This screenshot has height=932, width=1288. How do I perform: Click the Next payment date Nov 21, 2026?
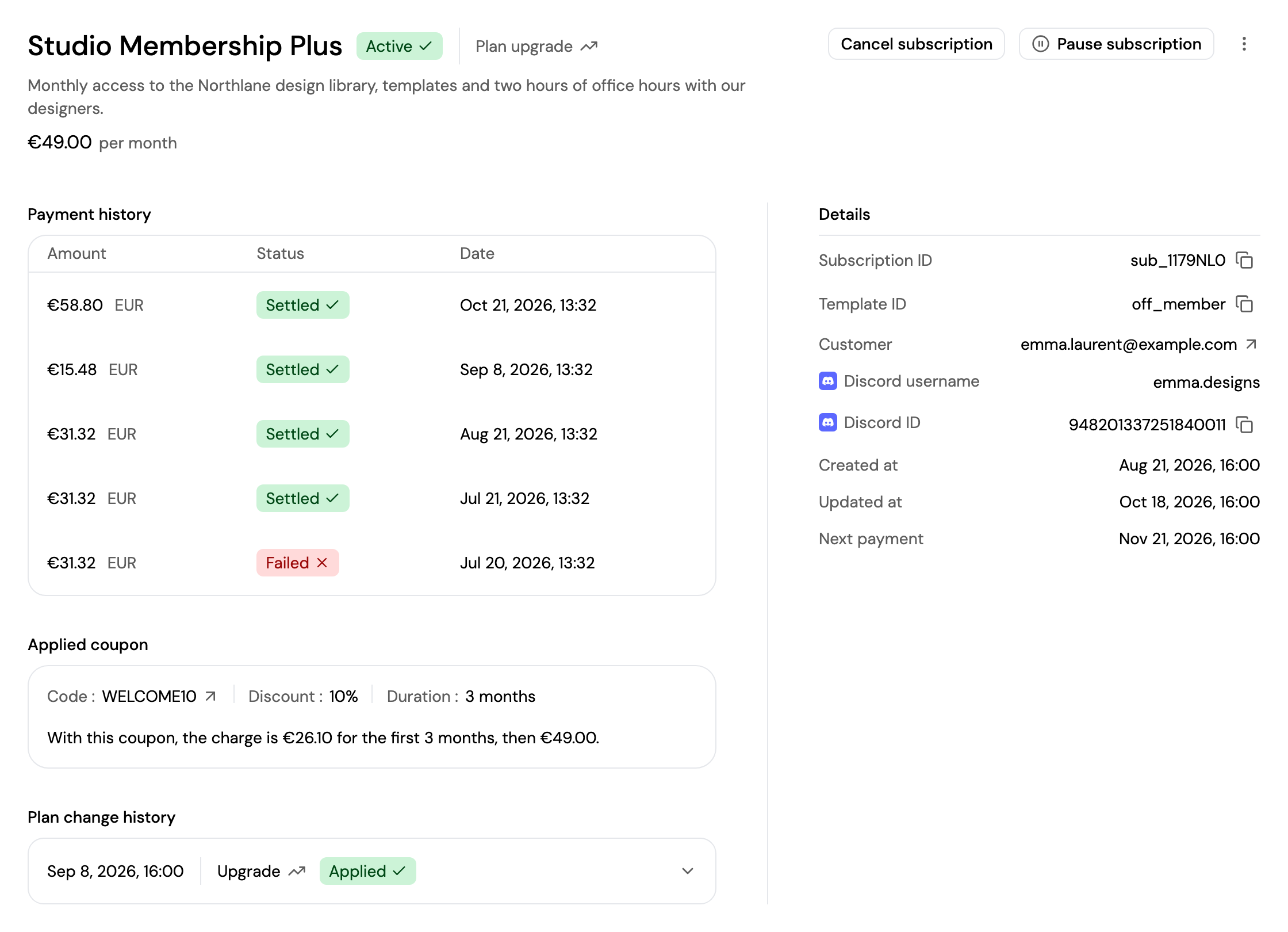pyautogui.click(x=1189, y=538)
